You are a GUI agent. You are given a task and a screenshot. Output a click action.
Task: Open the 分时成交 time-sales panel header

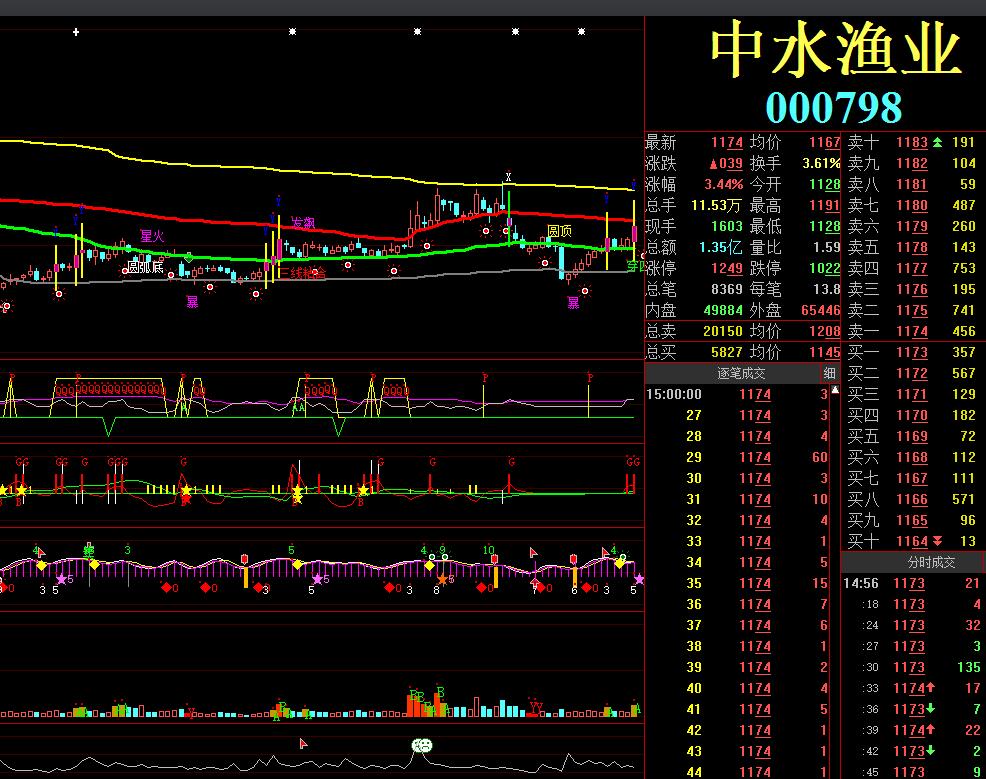[x=931, y=562]
